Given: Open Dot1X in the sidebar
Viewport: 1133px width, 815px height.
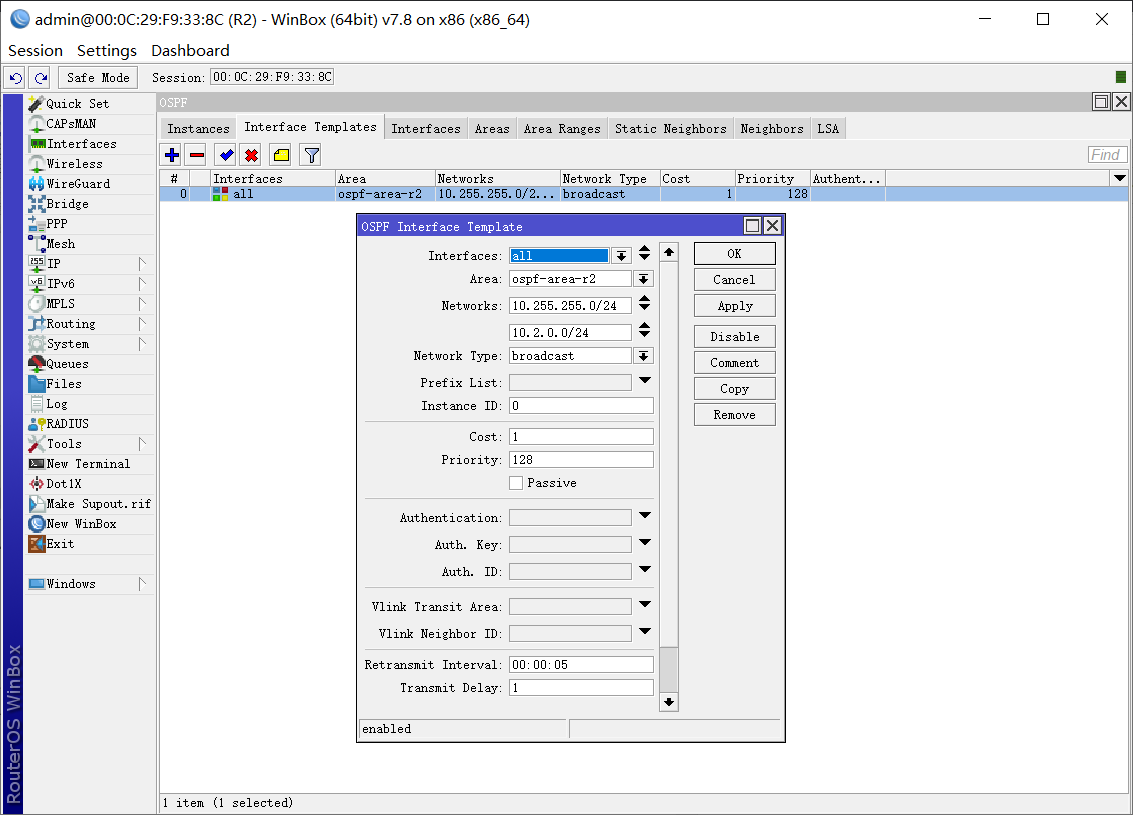Looking at the screenshot, I should tap(90, 484).
